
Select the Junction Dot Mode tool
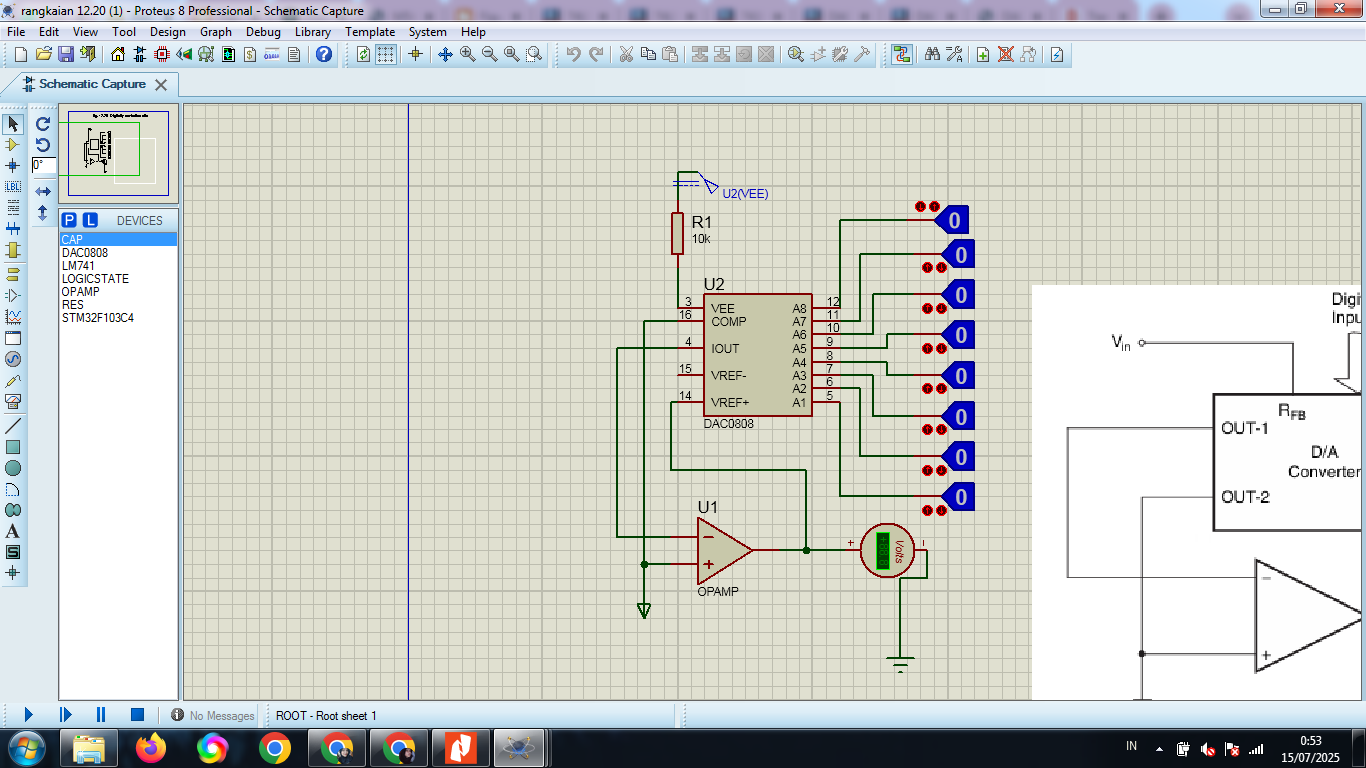[x=13, y=166]
